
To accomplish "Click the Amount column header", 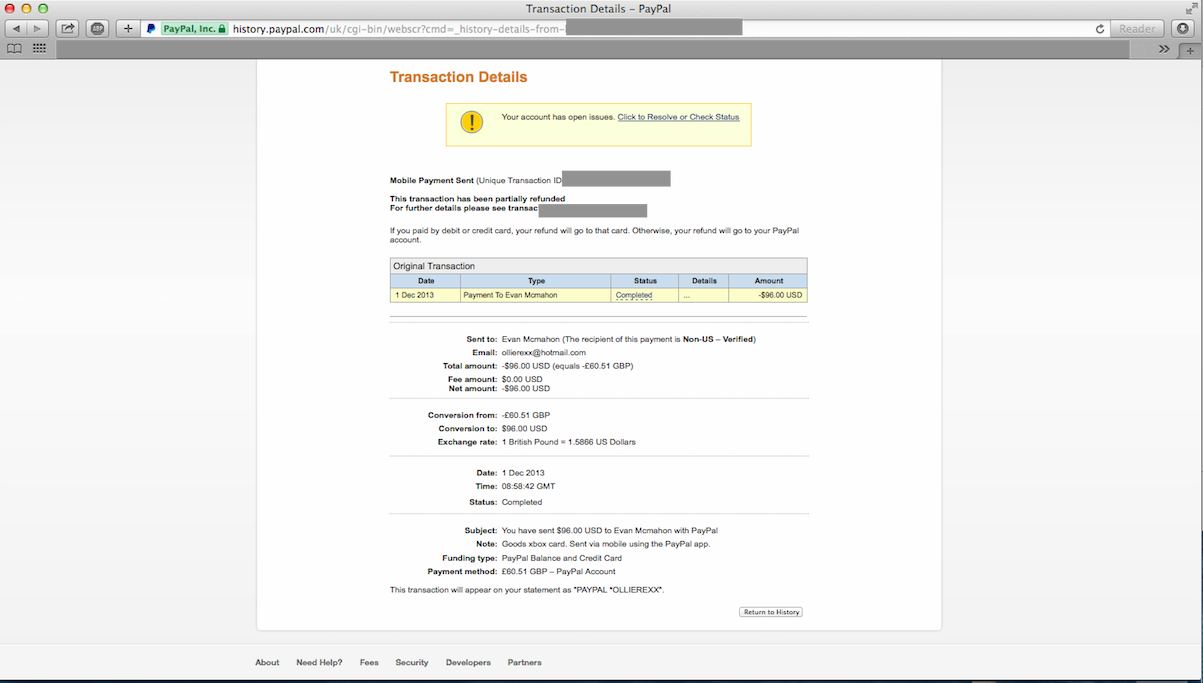I will [x=769, y=281].
